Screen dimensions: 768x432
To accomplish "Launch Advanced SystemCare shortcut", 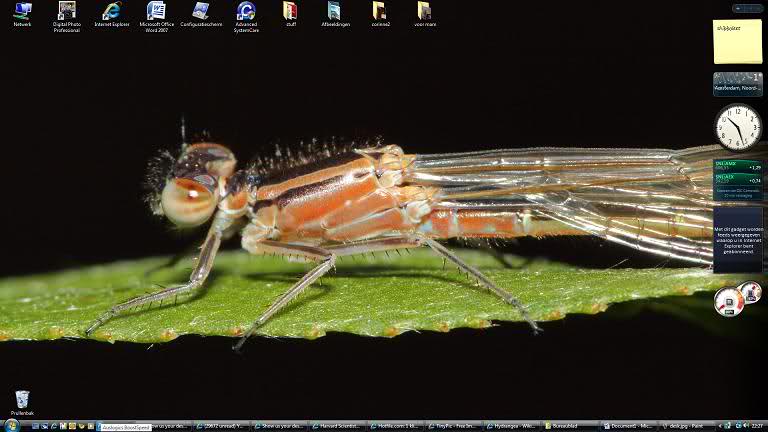I will (246, 17).
